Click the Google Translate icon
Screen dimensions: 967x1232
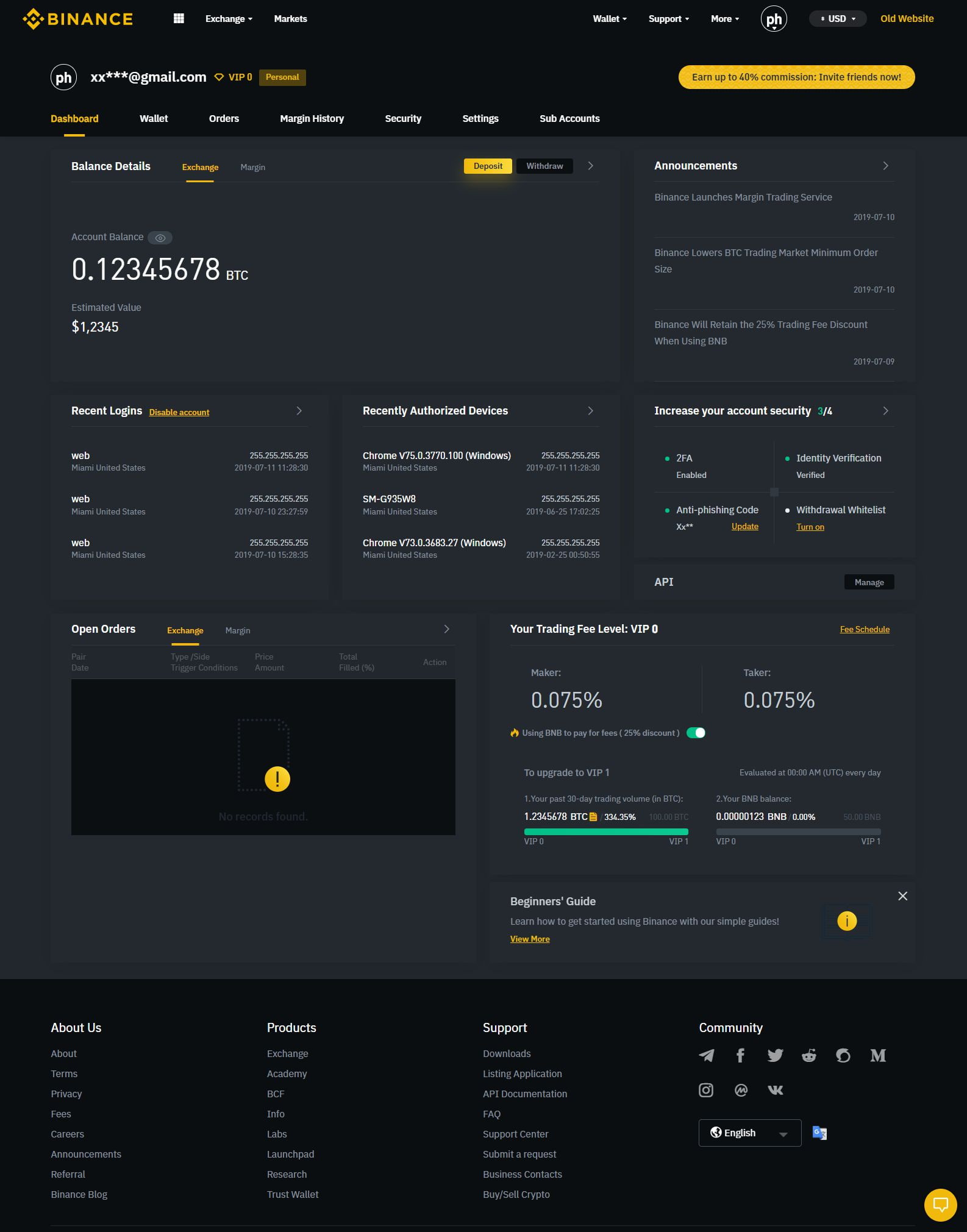(x=819, y=1133)
